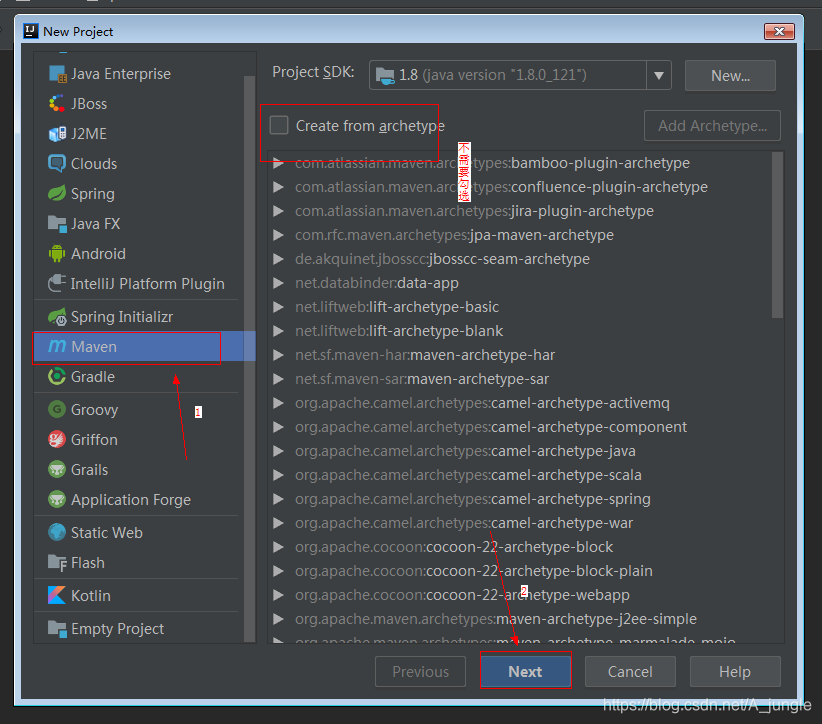
Task: Click the IntelliJ Platform Plugin icon
Action: (x=57, y=284)
